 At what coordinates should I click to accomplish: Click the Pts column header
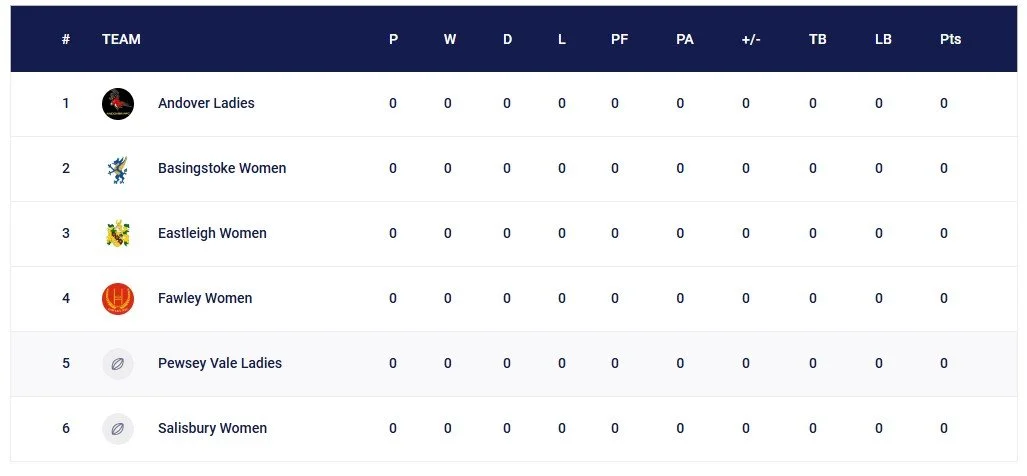(950, 39)
